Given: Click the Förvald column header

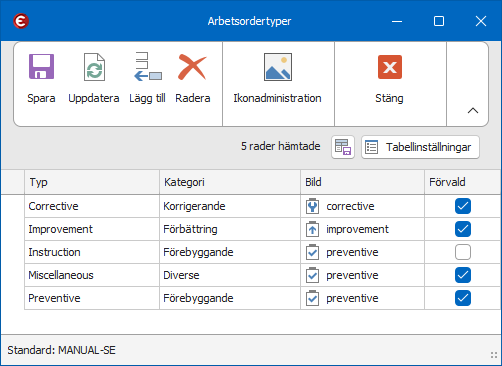Looking at the screenshot, I should 463,182.
